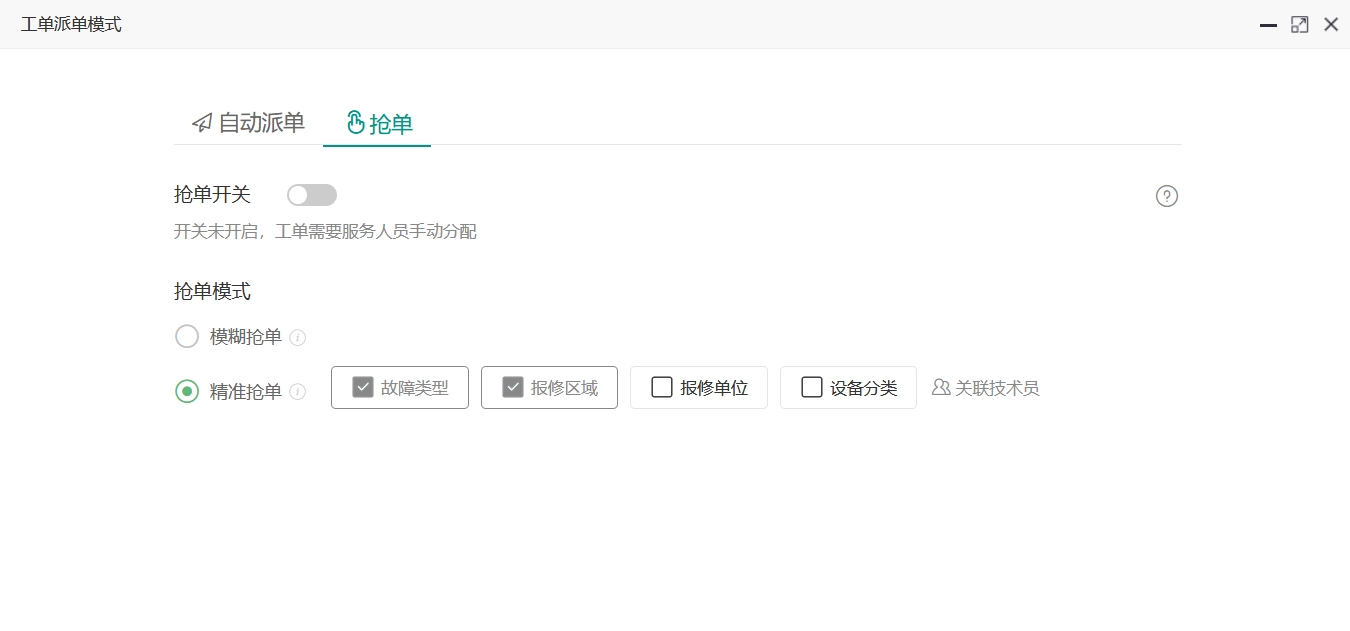Viewport: 1350px width, 631px height.
Task: Click the paper plane icon beside 自动派单
Action: coord(202,122)
